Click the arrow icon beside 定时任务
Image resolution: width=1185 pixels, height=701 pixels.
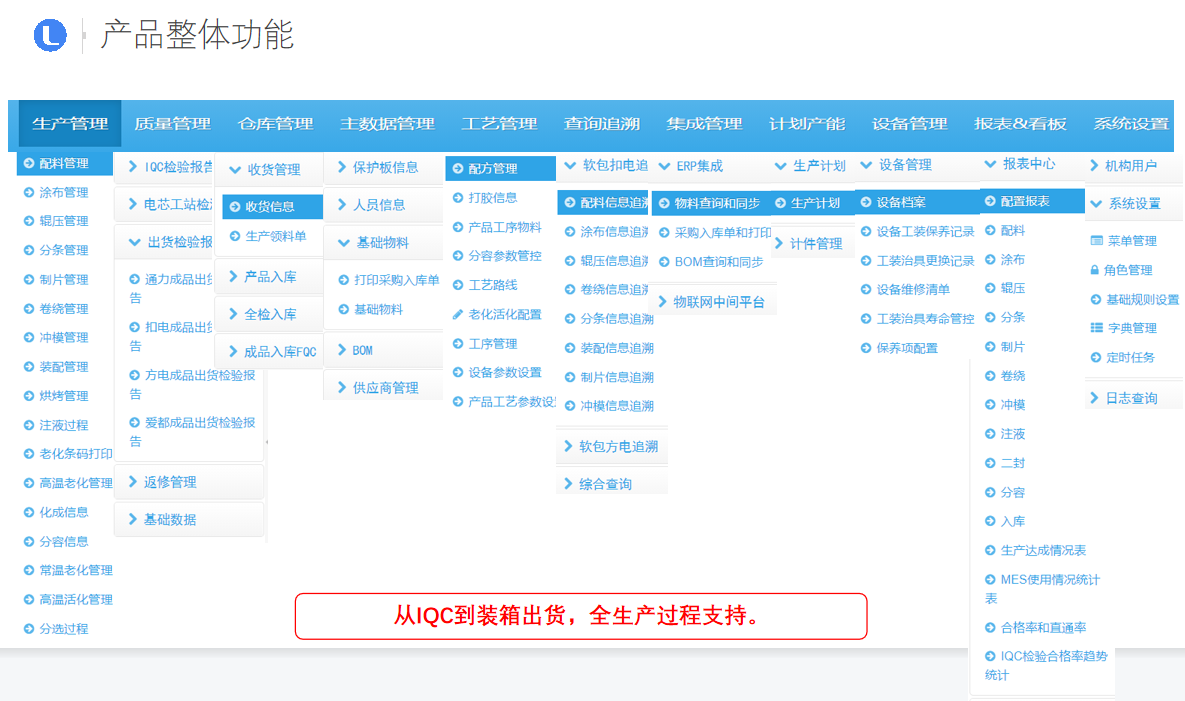(1097, 357)
